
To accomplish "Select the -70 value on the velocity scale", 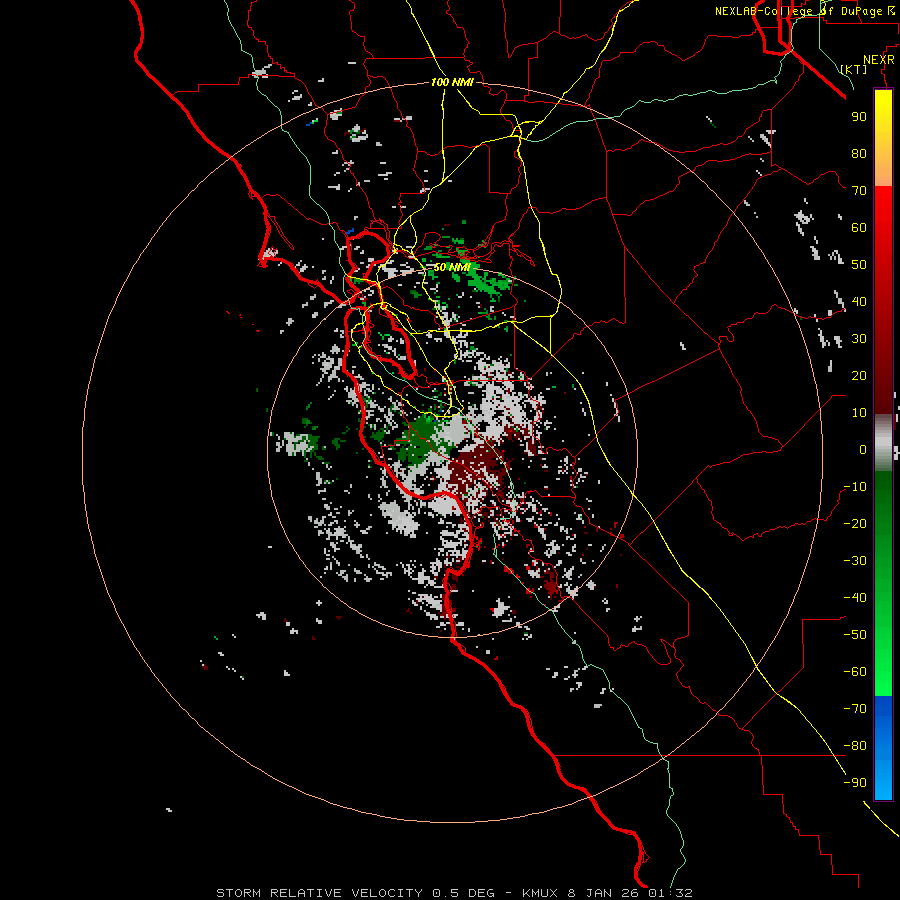I will pos(855,709).
